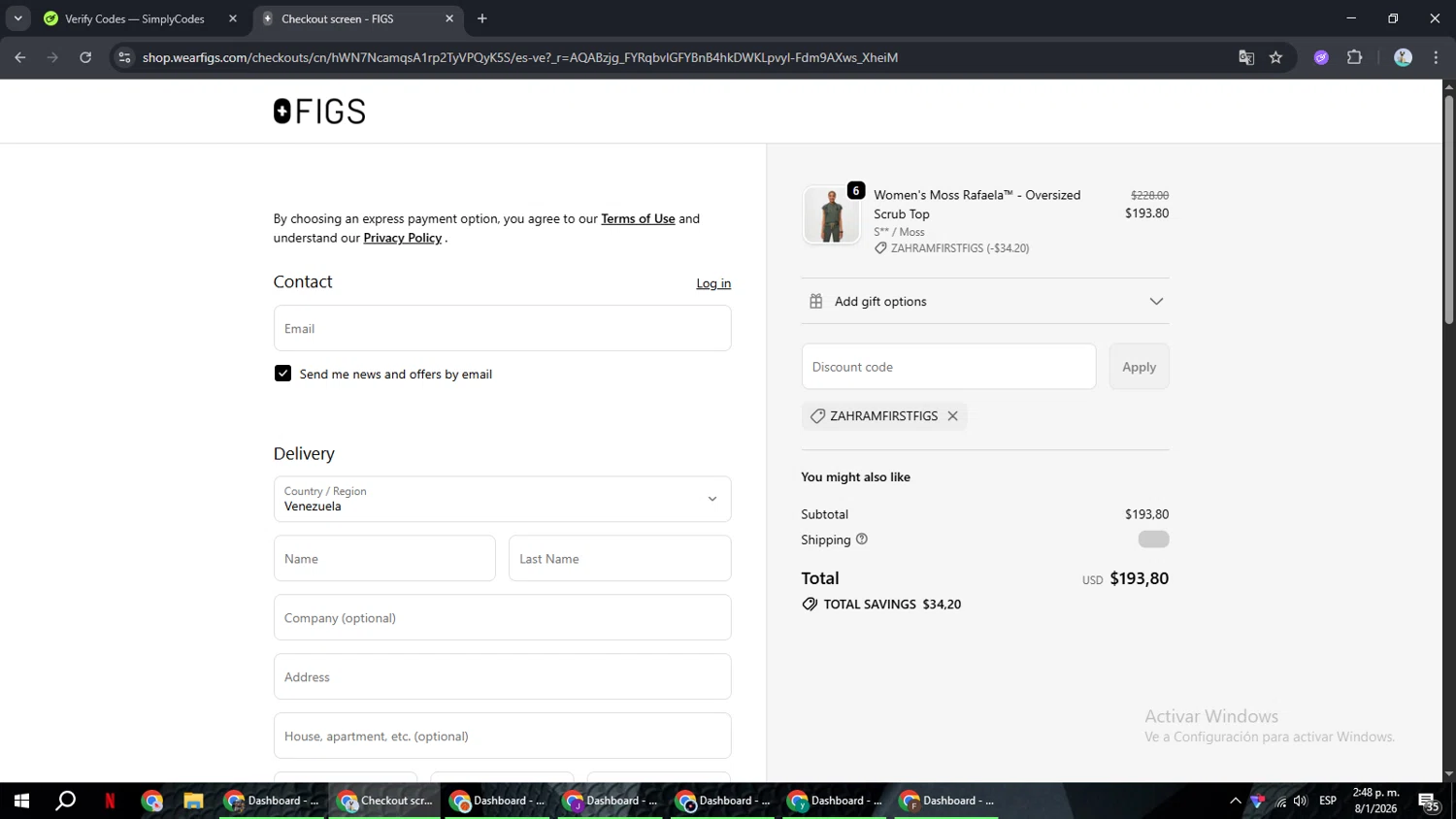Open network settings in system tray
The image size is (1456, 819).
[x=1281, y=801]
